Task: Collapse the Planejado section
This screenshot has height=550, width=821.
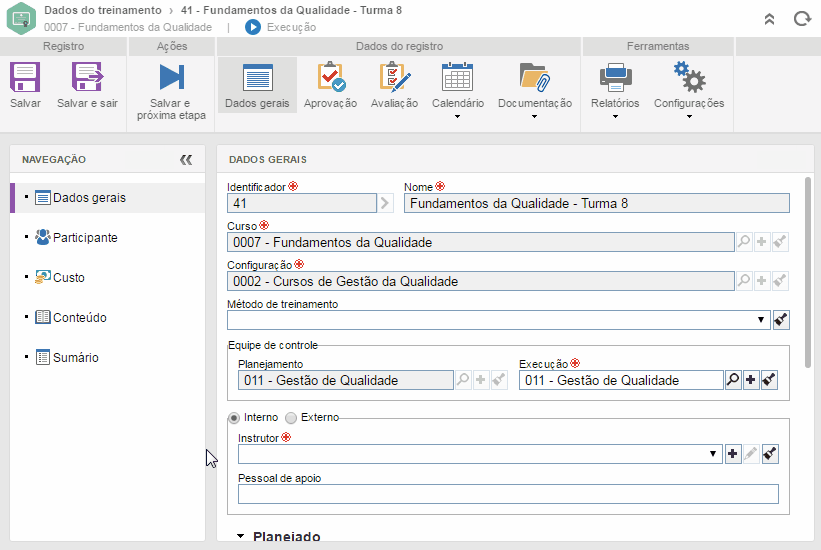Action: pyautogui.click(x=240, y=537)
